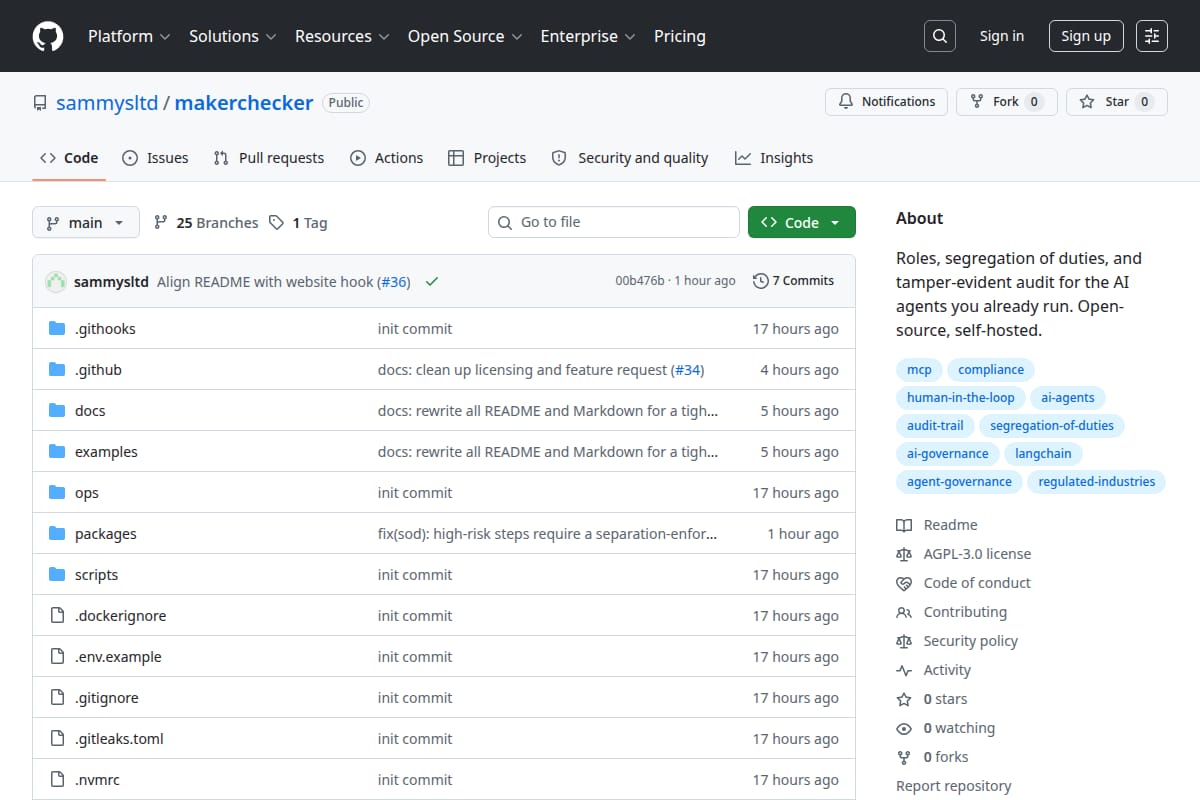Click the Readme book icon

click(904, 525)
